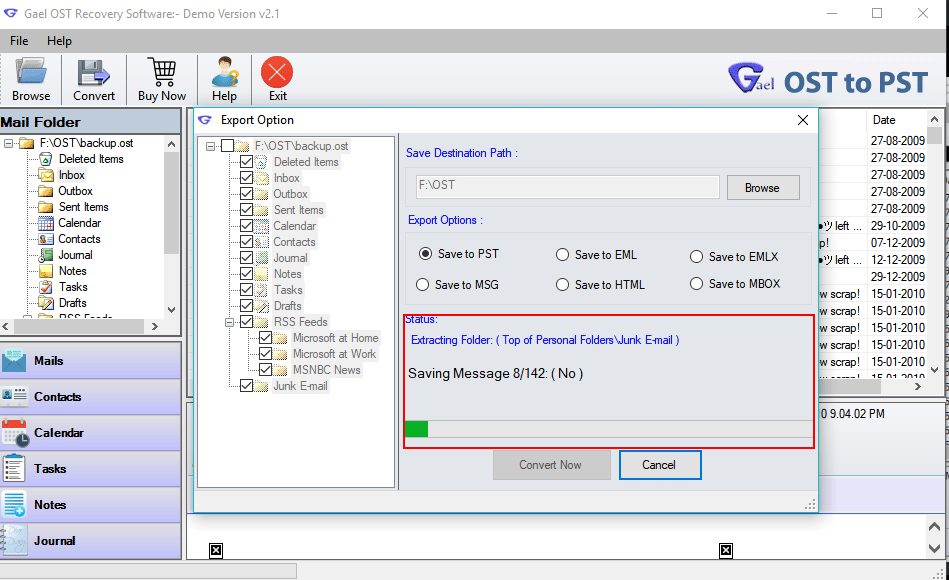Viewport: 949px width, 580px height.
Task: Open the Contacts card icon in sidebar
Action: point(14,397)
